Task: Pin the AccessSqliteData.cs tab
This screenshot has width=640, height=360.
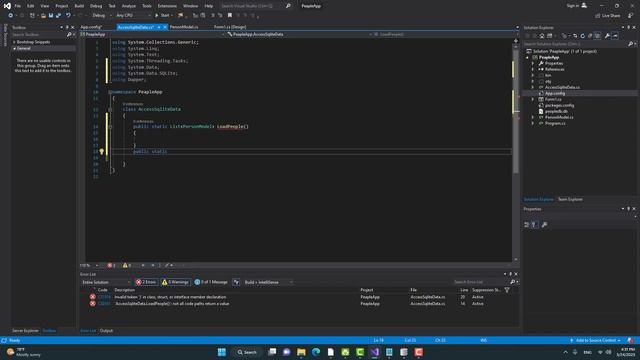Action: point(159,27)
